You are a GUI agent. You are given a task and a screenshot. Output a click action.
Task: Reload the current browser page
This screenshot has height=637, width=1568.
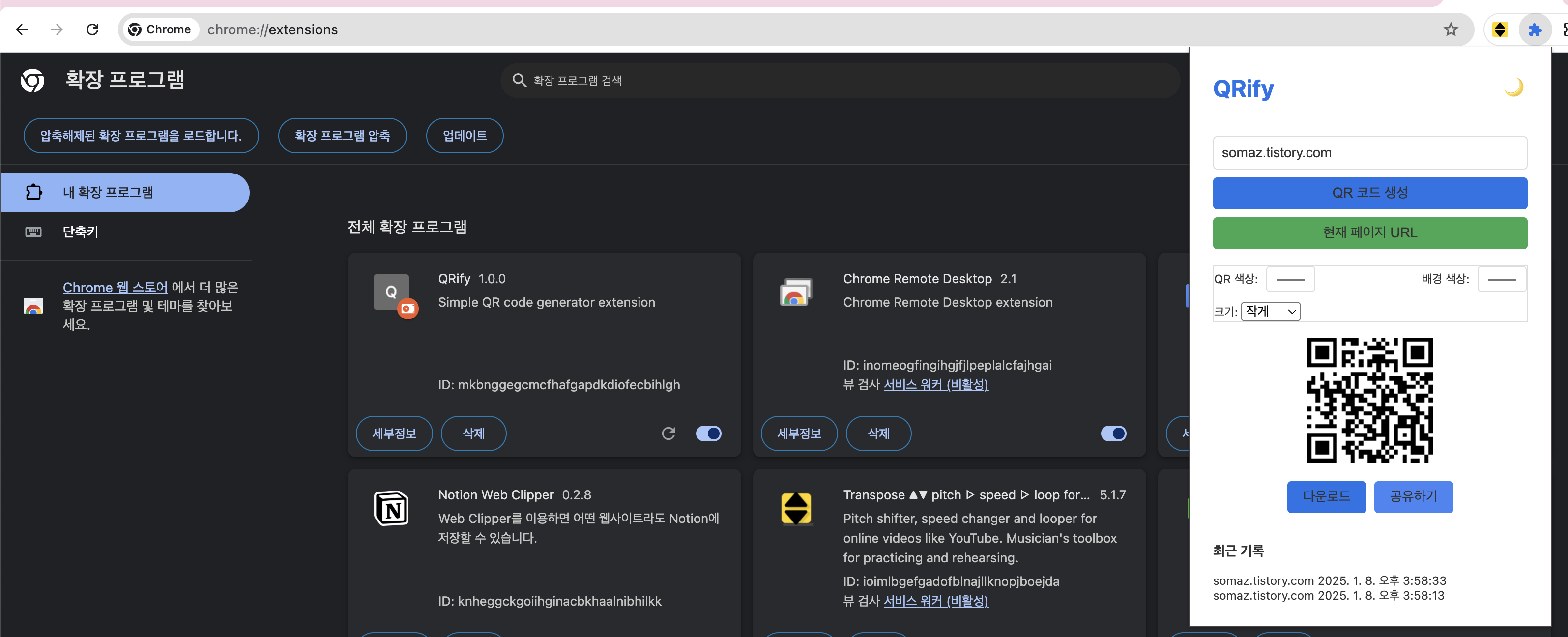pos(92,29)
